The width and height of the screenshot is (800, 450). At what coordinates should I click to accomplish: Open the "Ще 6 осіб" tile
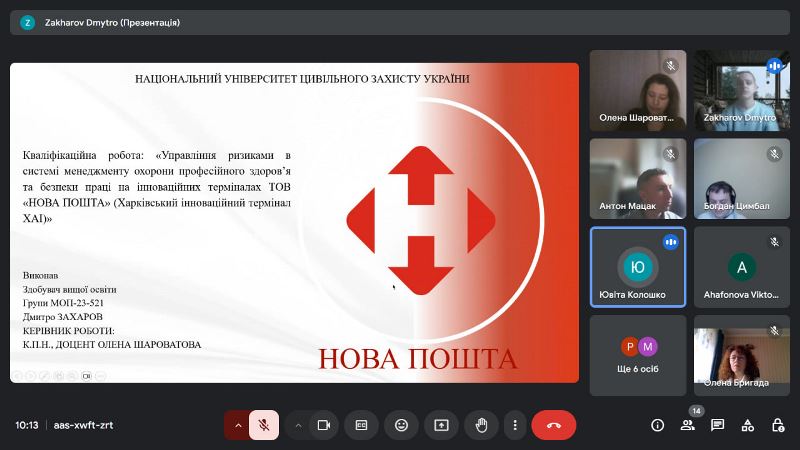(638, 355)
